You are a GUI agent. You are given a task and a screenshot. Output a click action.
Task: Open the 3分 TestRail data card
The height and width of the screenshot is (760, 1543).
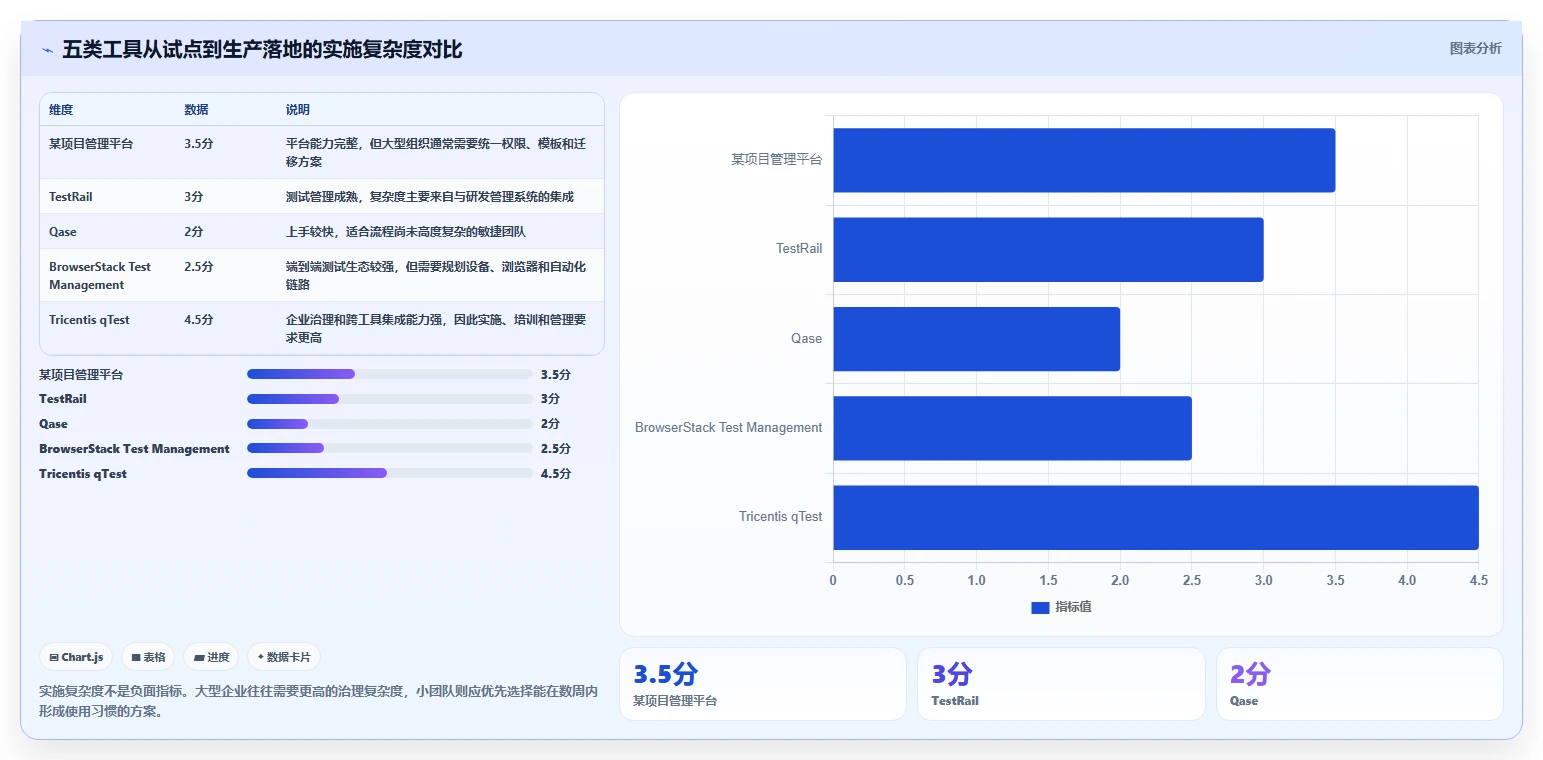[x=1061, y=684]
